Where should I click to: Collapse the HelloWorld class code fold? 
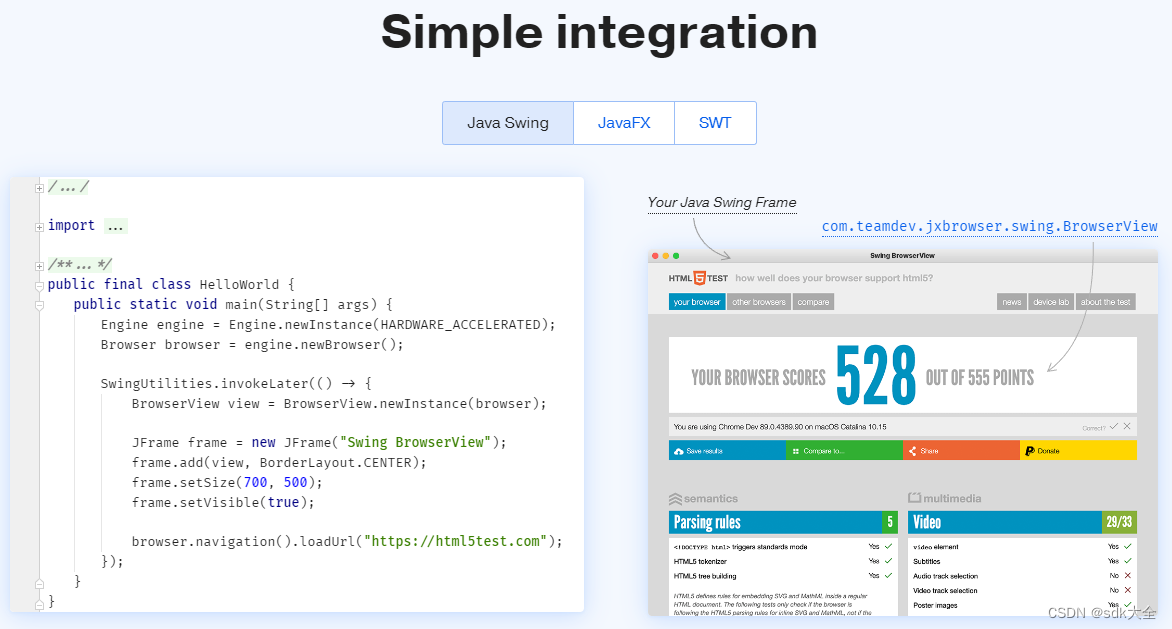coord(37,284)
